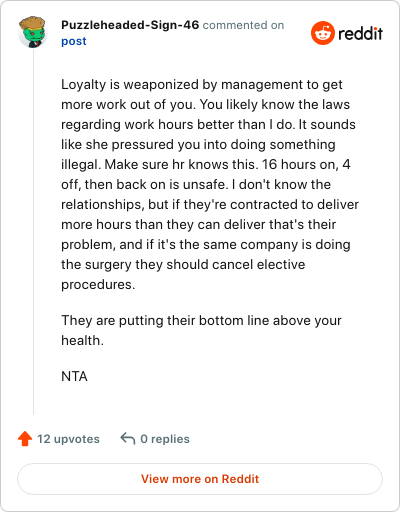Click the "Make sure hr knows this" sentence
Screen dimensions: 400x512
181,165
